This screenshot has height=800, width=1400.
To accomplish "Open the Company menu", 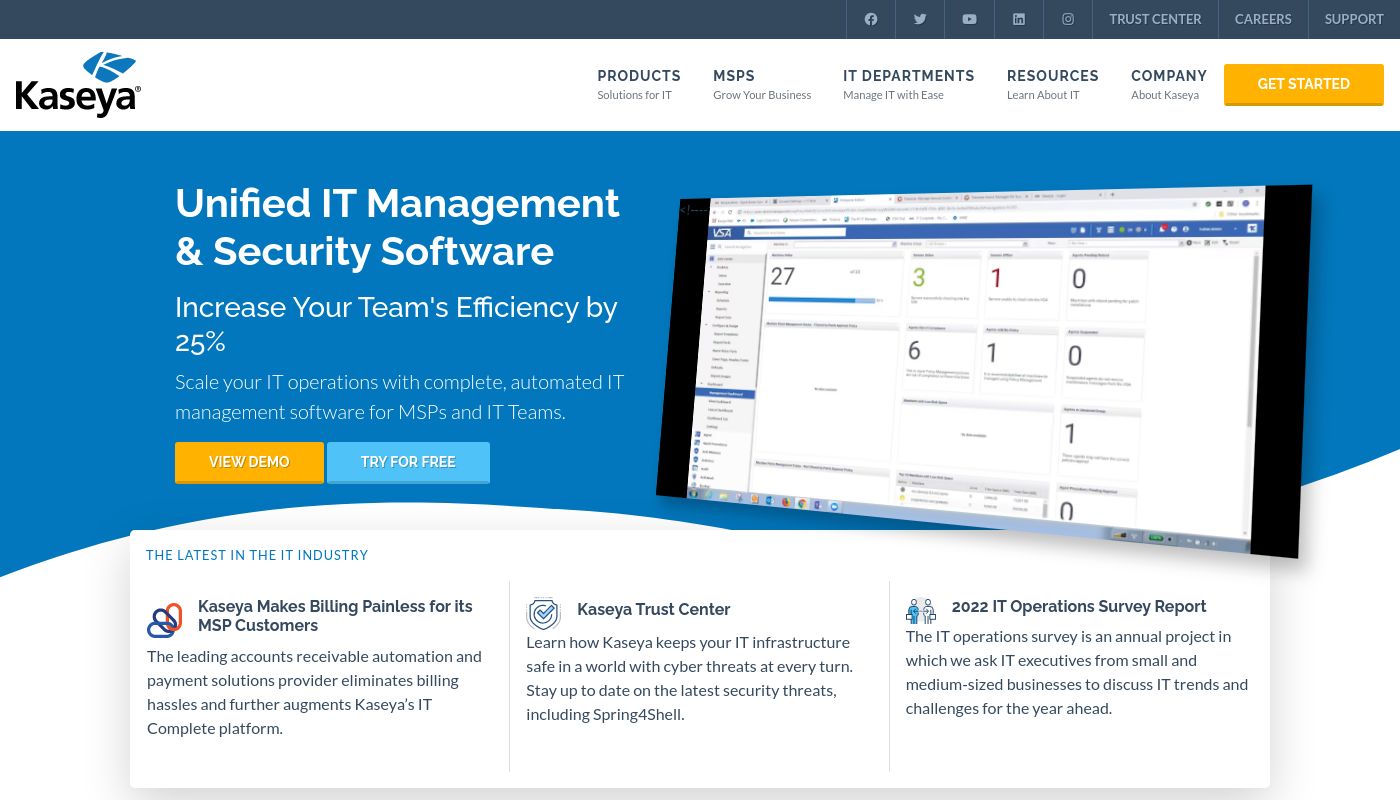I will pos(1169,84).
